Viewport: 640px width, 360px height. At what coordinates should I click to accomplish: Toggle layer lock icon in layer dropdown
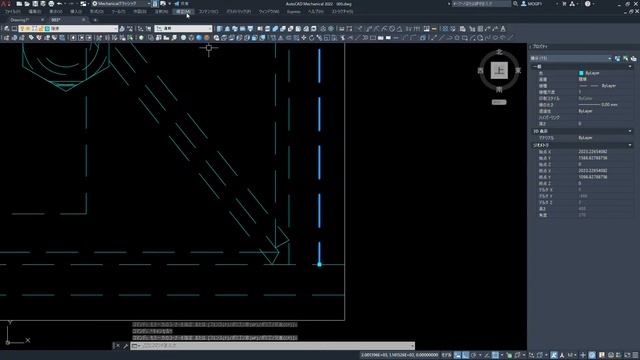[41, 29]
